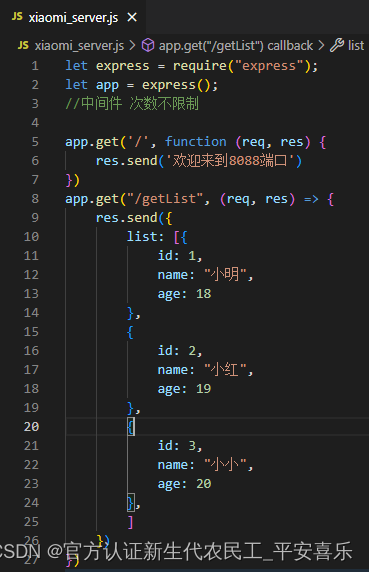This screenshot has height=572, width=369.
Task: Click 'id: 2,' on line 16
Action: [x=180, y=351]
